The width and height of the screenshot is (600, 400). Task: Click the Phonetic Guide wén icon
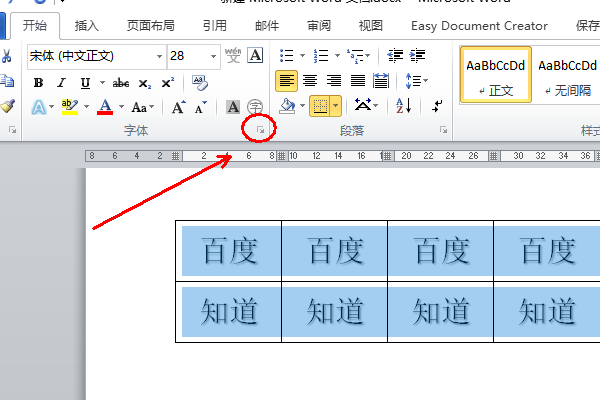[233, 56]
